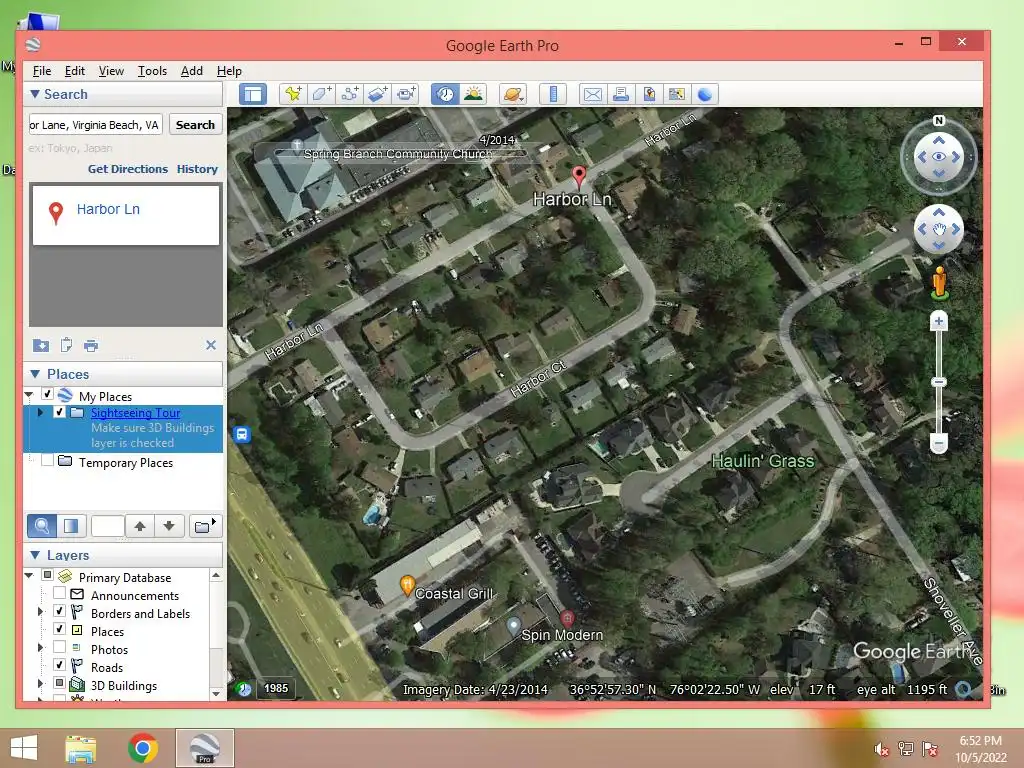
Task: Copy search results to My Places folder icon
Action: click(40, 345)
